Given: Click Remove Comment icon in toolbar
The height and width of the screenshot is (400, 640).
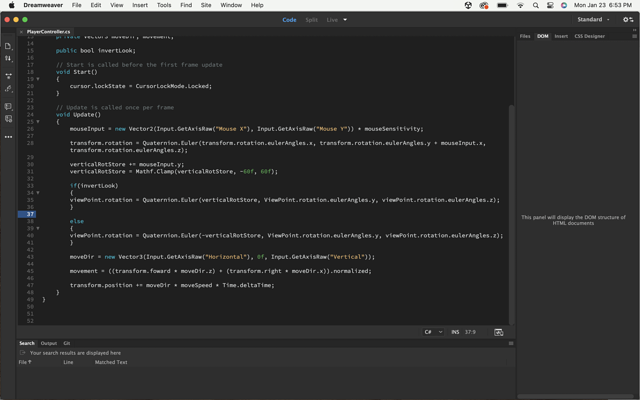Looking at the screenshot, I should (x=8, y=119).
